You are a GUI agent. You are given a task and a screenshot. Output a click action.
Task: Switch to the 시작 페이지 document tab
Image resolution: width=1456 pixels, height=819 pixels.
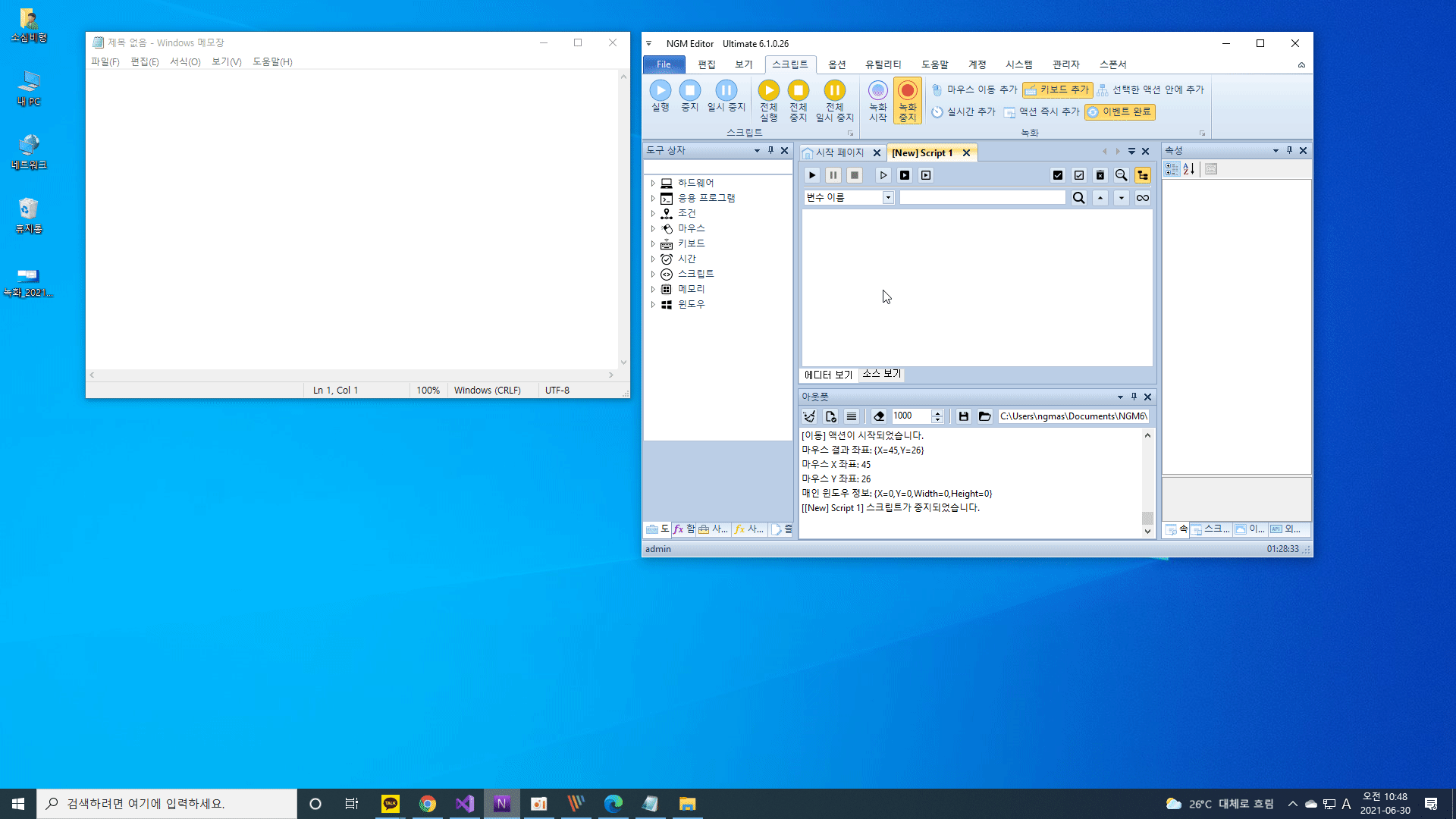[x=839, y=152]
